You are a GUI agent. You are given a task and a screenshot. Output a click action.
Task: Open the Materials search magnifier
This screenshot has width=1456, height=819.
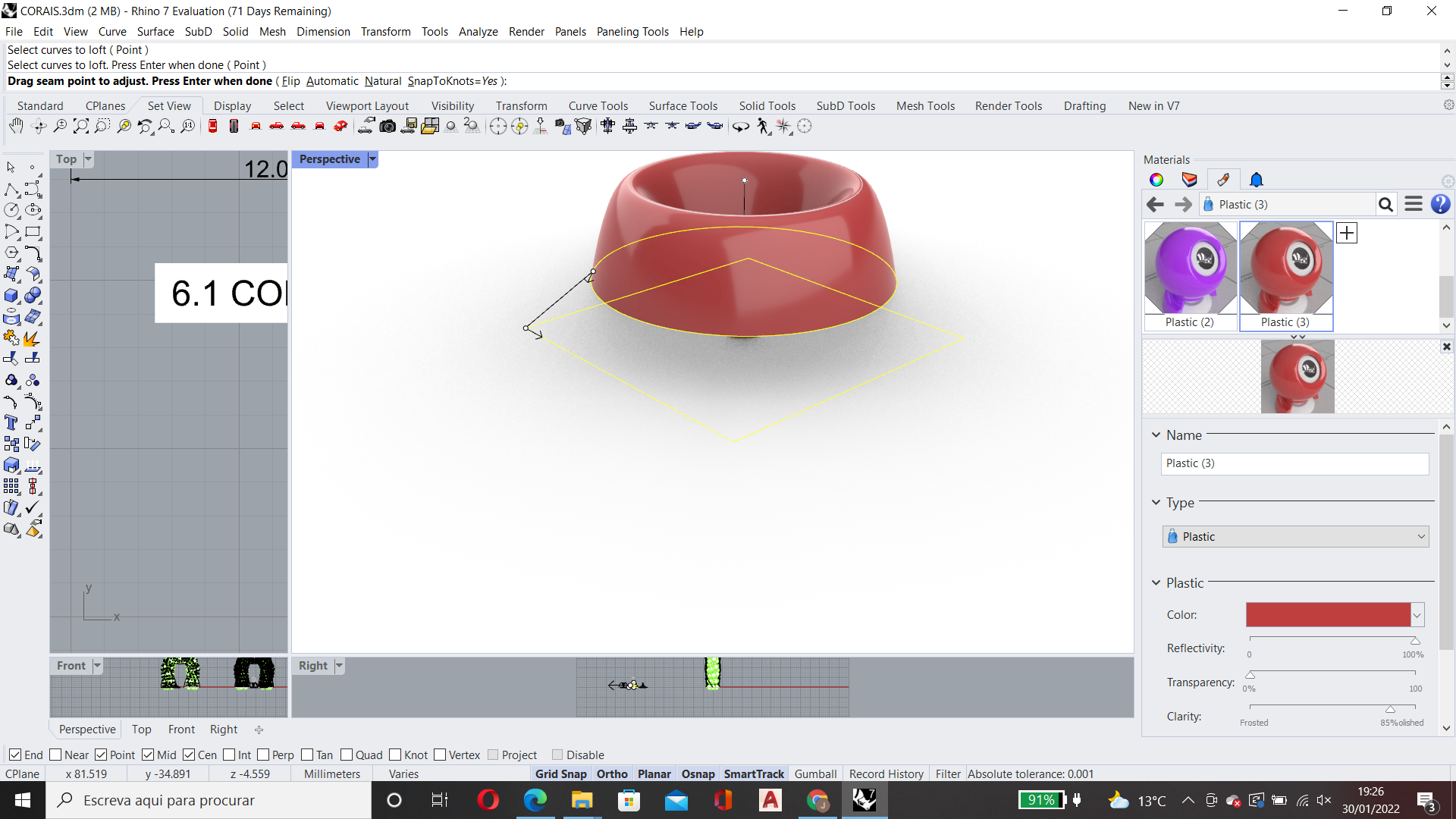coord(1385,204)
